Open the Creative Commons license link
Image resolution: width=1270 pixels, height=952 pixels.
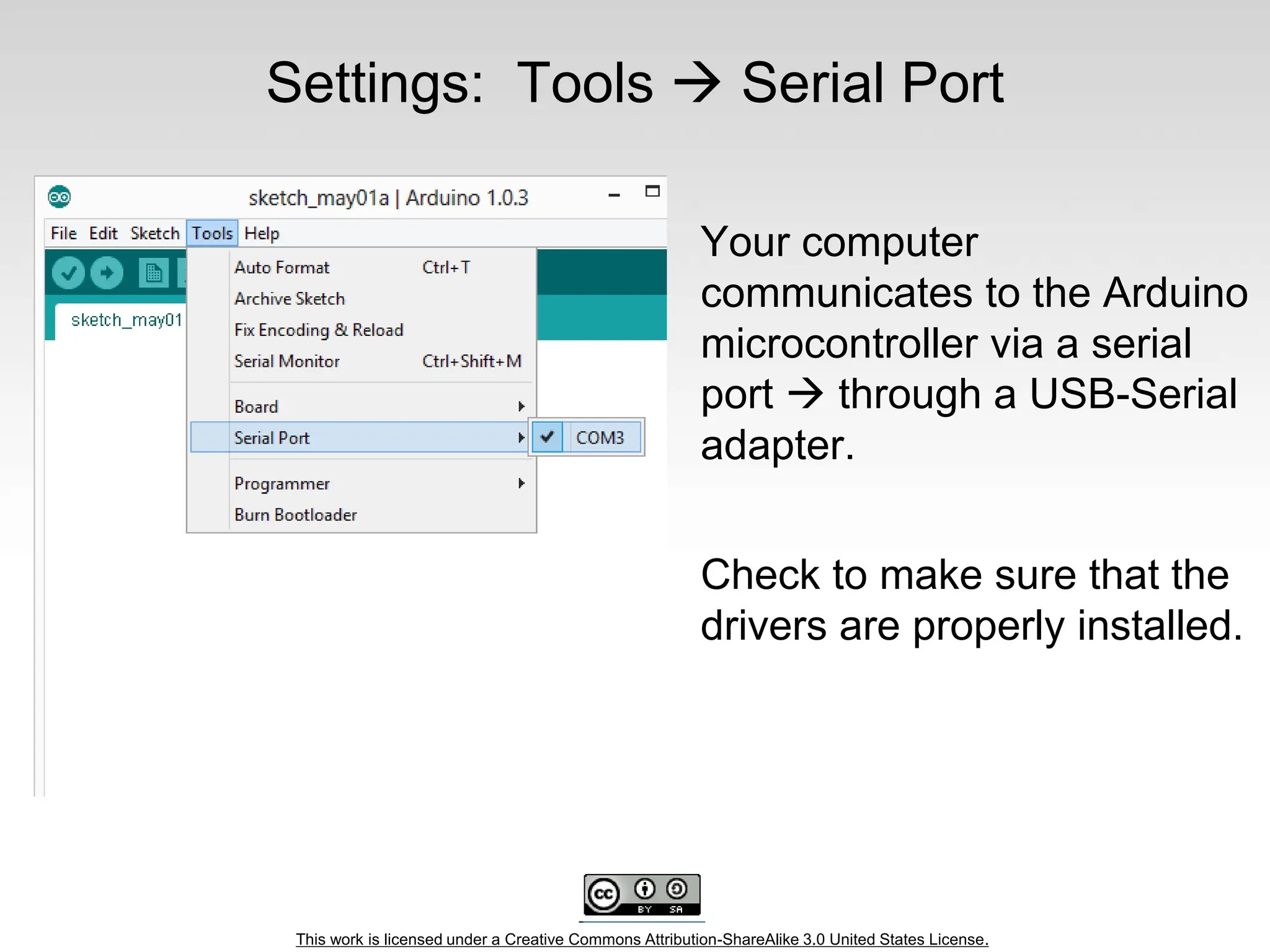642,939
